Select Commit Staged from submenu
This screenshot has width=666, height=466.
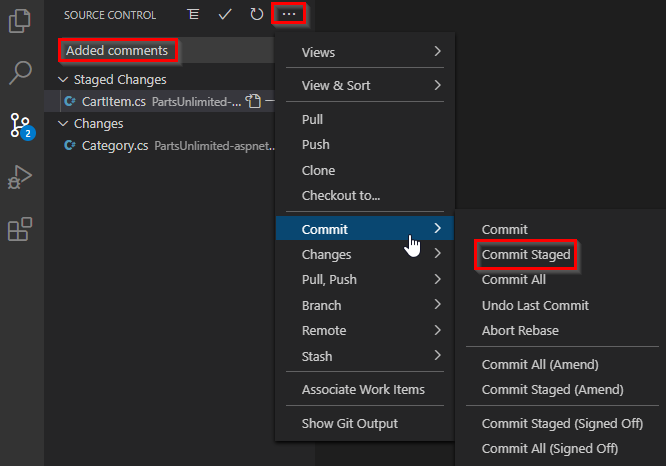pyautogui.click(x=526, y=255)
